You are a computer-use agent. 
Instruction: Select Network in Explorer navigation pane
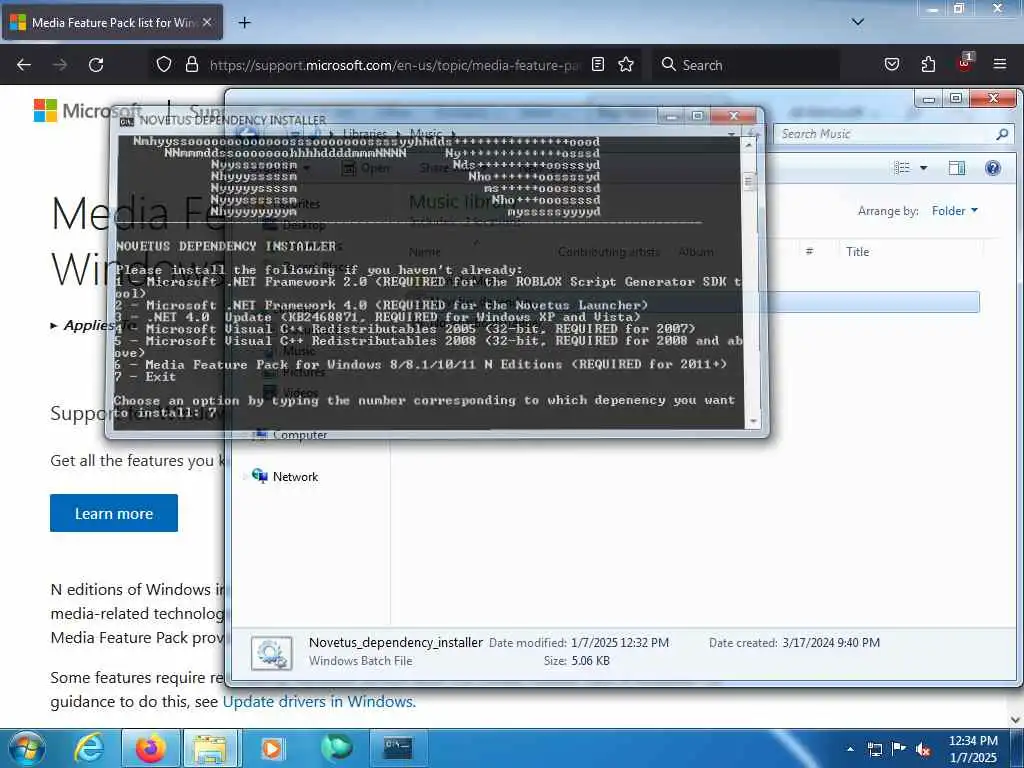295,477
